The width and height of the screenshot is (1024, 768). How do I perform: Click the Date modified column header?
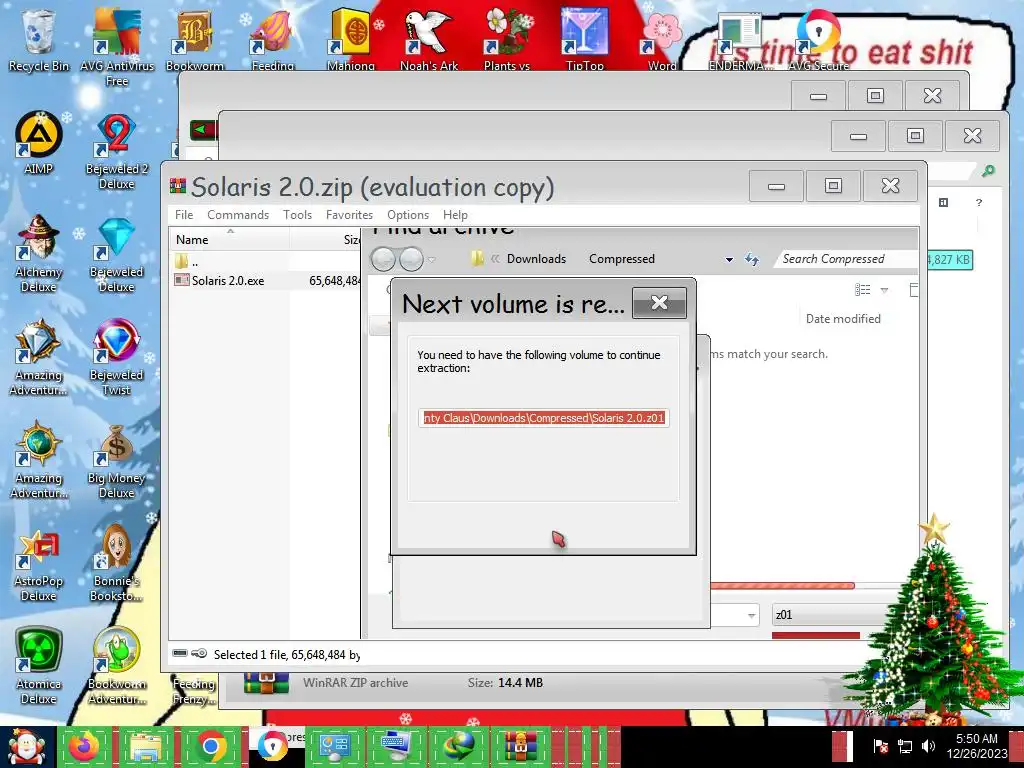point(843,319)
